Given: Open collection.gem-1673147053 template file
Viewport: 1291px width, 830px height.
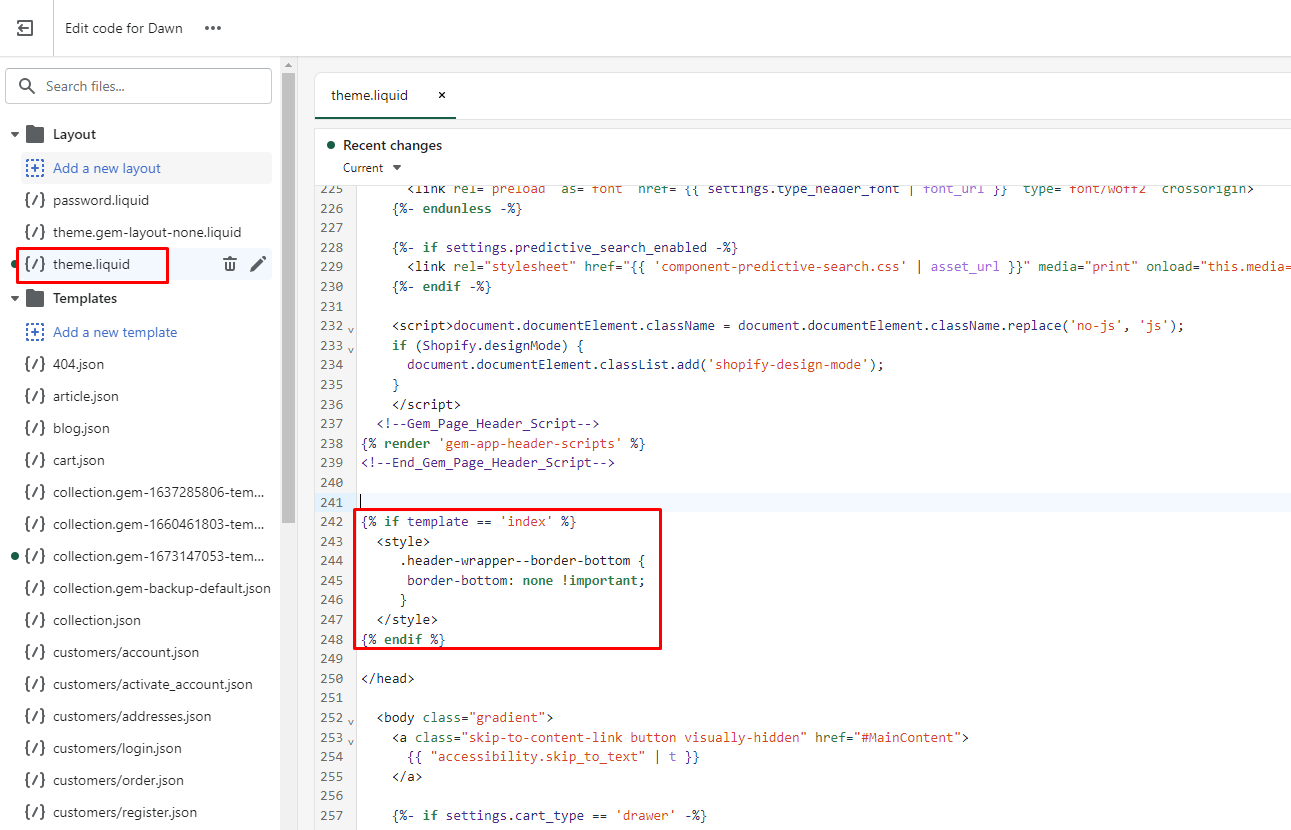Looking at the screenshot, I should click(x=159, y=556).
